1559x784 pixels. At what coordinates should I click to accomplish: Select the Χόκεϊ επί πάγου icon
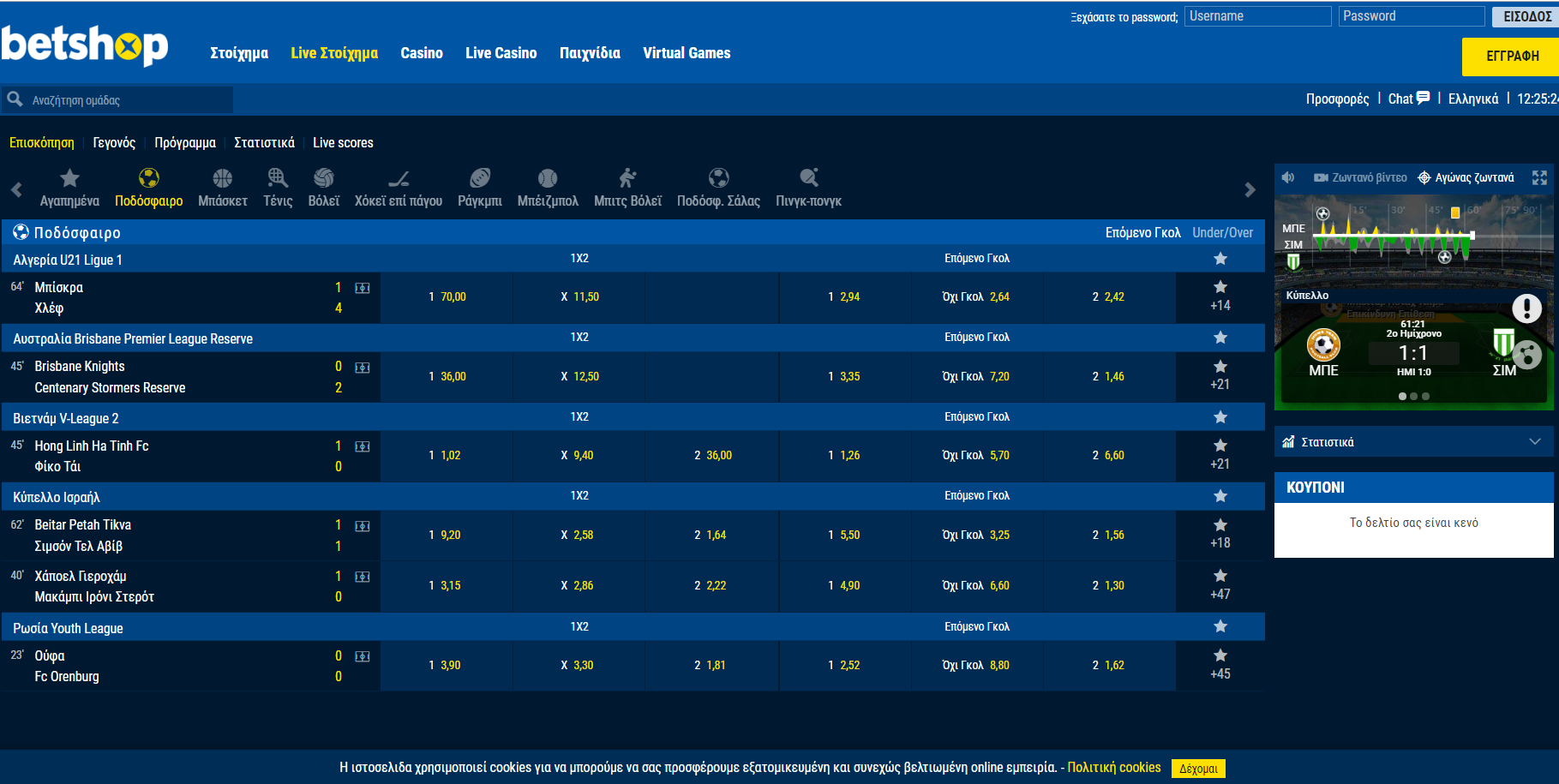[x=399, y=178]
